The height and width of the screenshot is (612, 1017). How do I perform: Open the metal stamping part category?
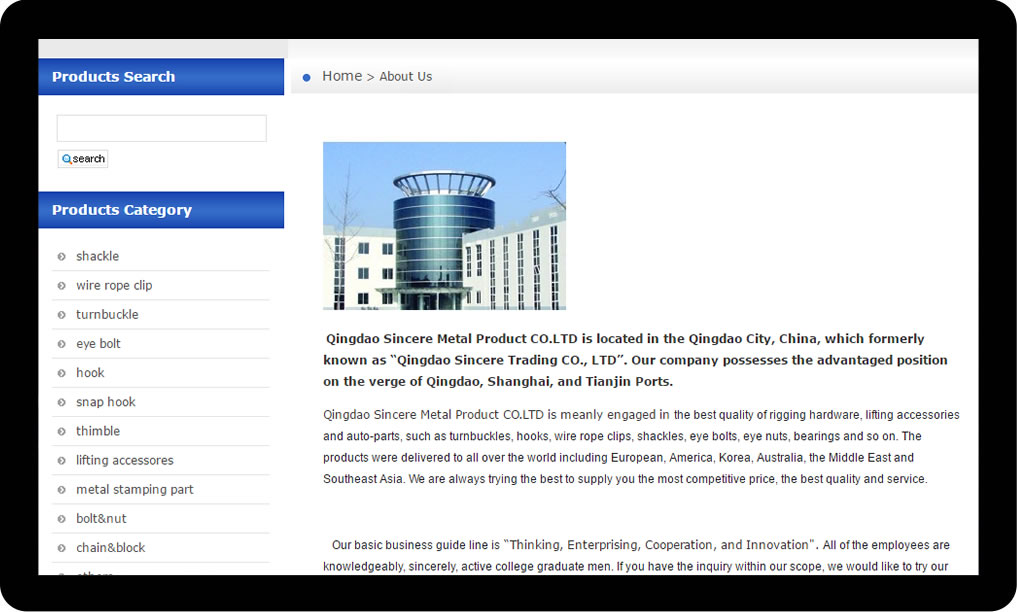(134, 489)
